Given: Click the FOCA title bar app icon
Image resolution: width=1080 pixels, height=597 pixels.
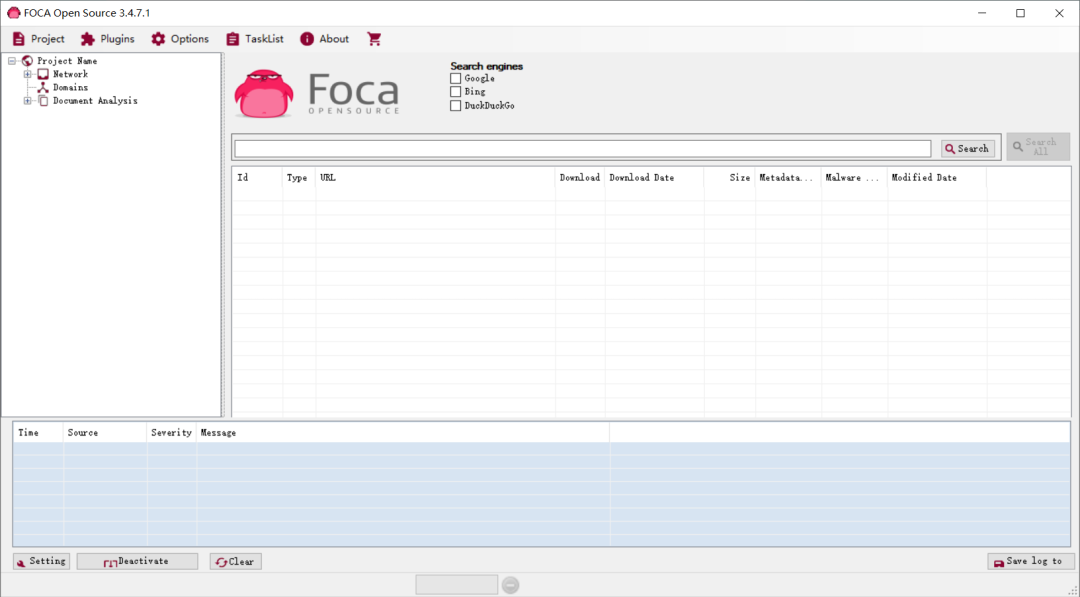Looking at the screenshot, I should point(13,13).
